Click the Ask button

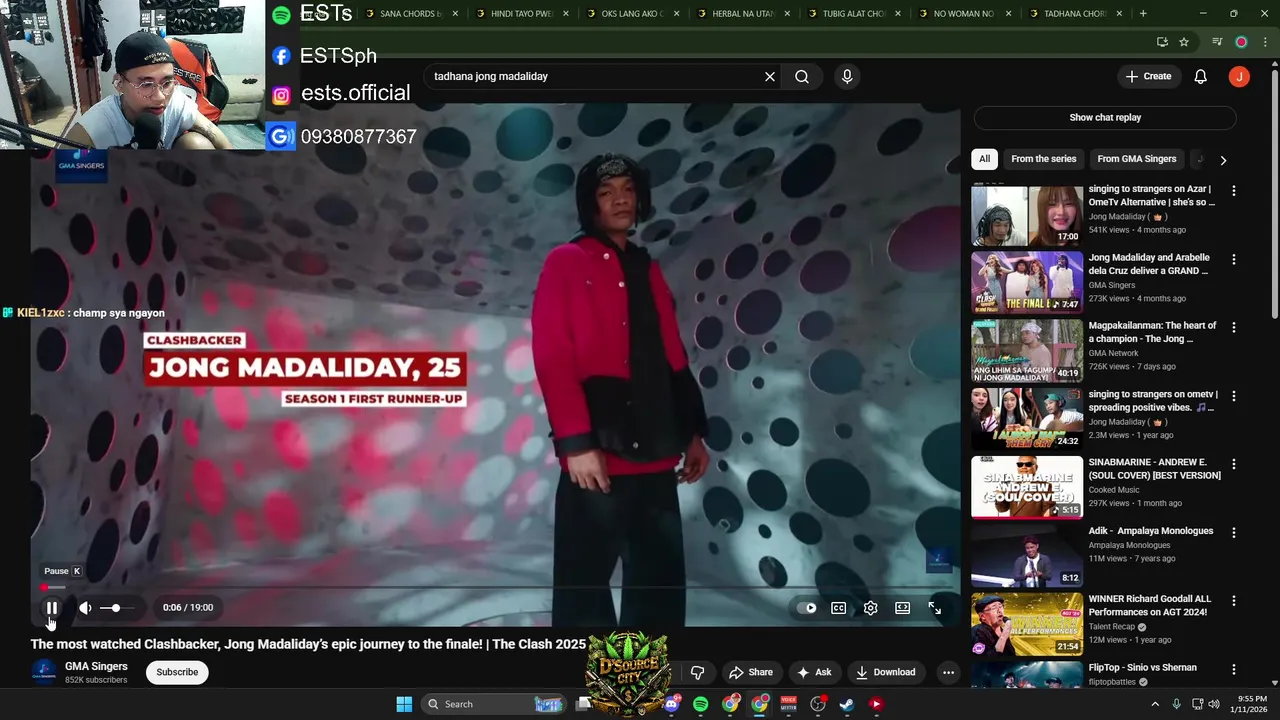tap(814, 672)
